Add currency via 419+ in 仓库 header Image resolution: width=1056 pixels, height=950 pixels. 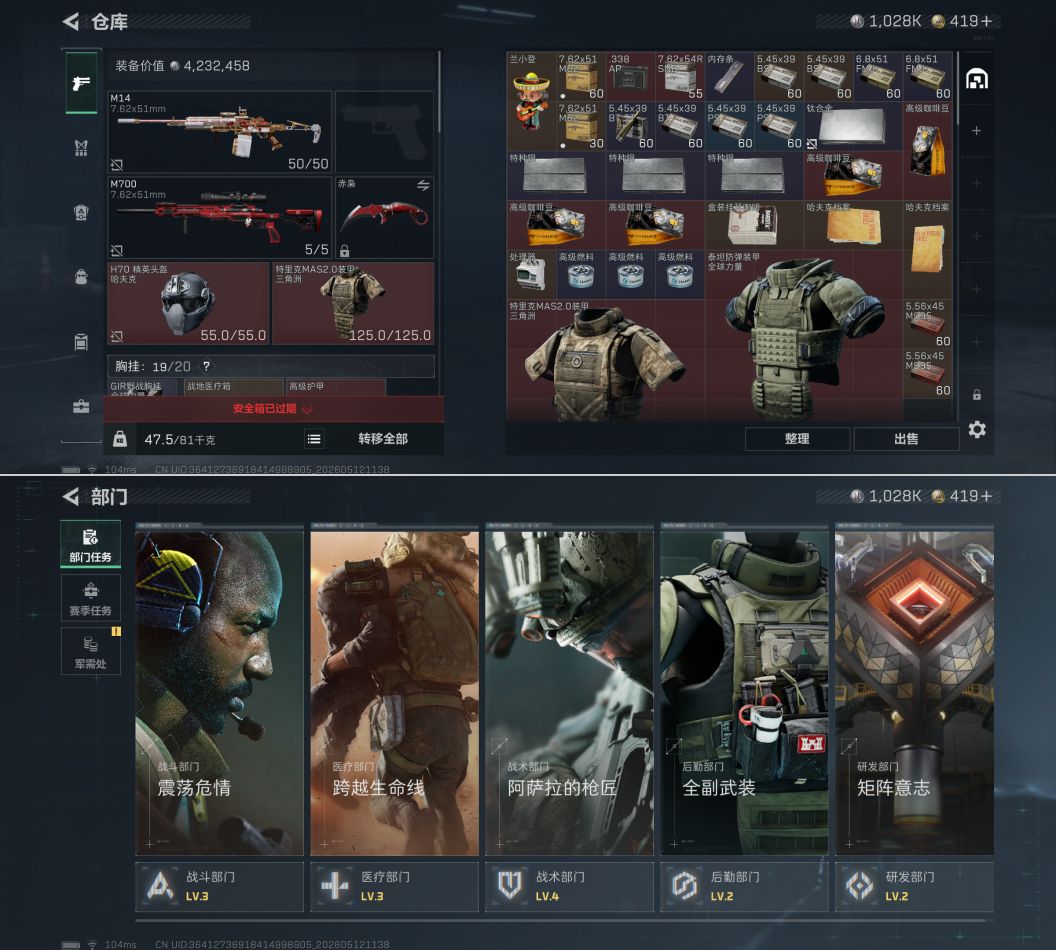962,22
